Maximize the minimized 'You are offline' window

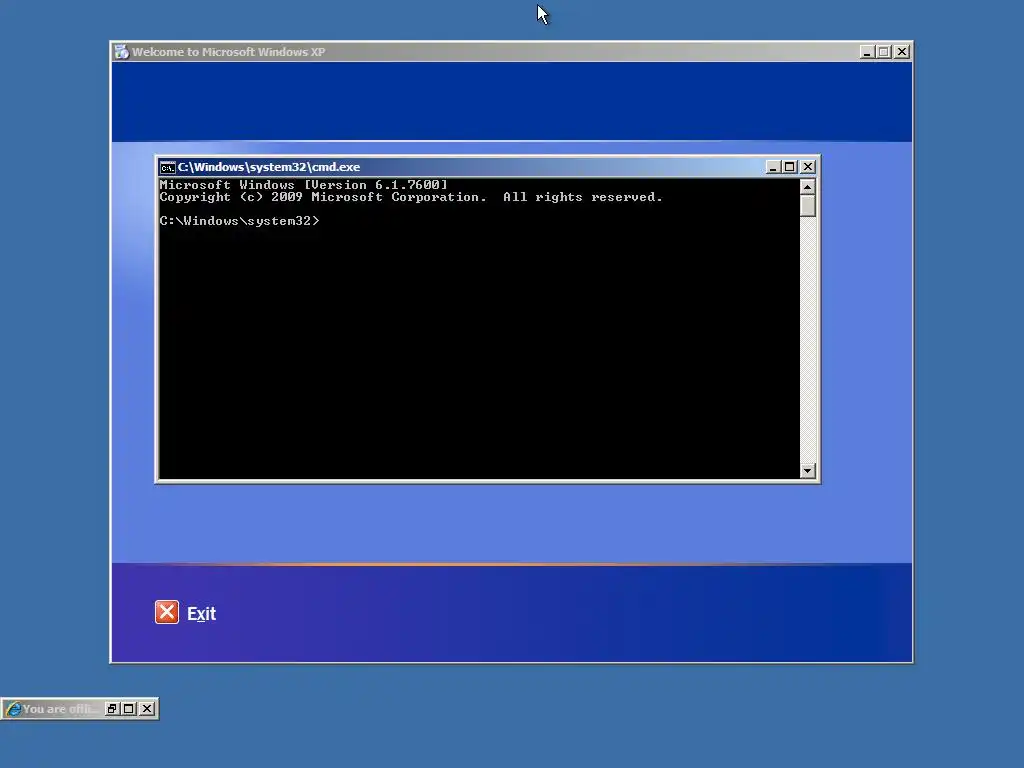click(129, 709)
